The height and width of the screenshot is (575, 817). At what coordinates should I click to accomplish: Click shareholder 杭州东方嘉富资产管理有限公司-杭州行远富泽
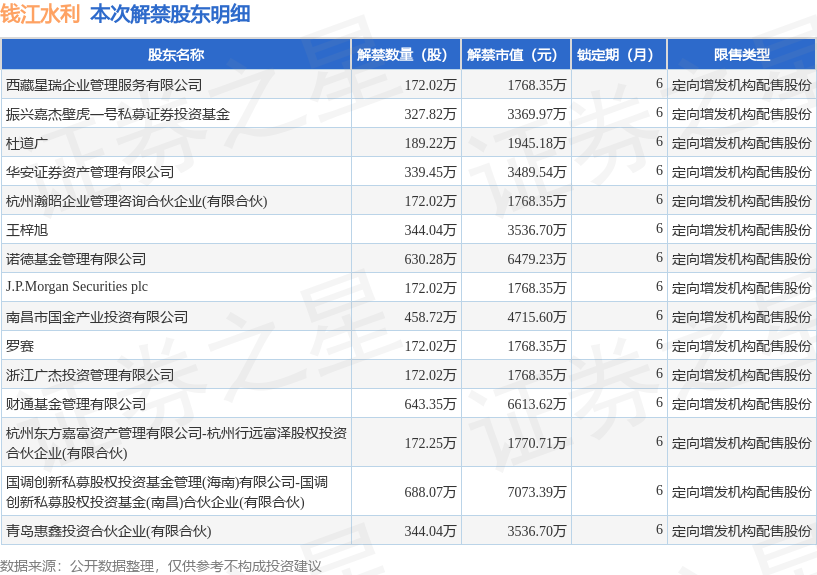coord(176,443)
